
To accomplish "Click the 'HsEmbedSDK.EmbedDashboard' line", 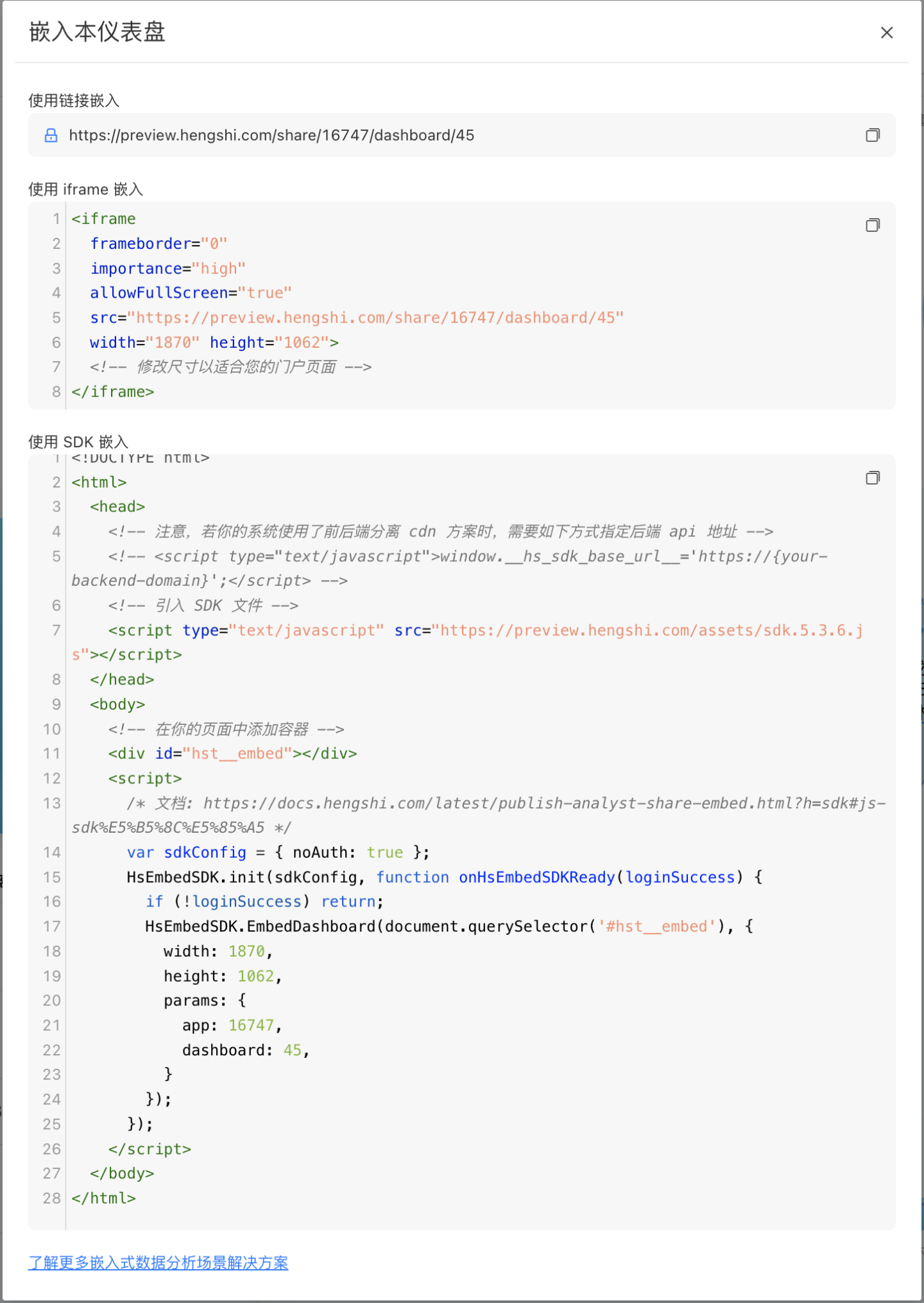I will pos(449,927).
